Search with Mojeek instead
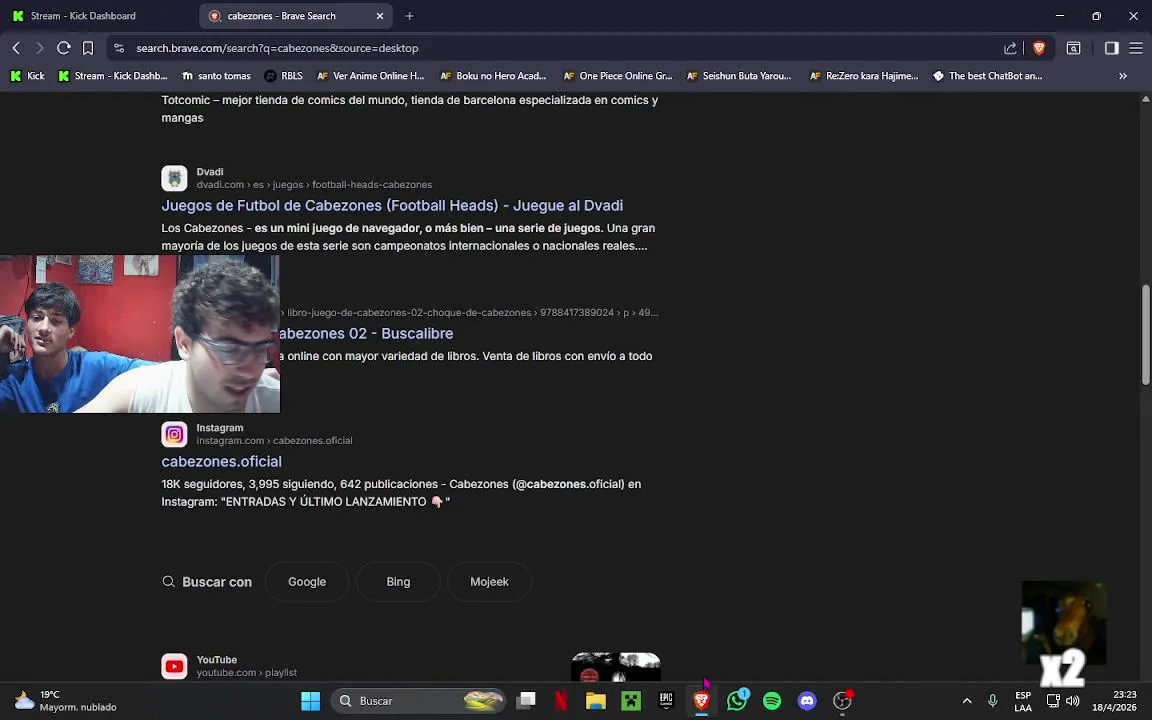1152x720 pixels. (x=489, y=582)
